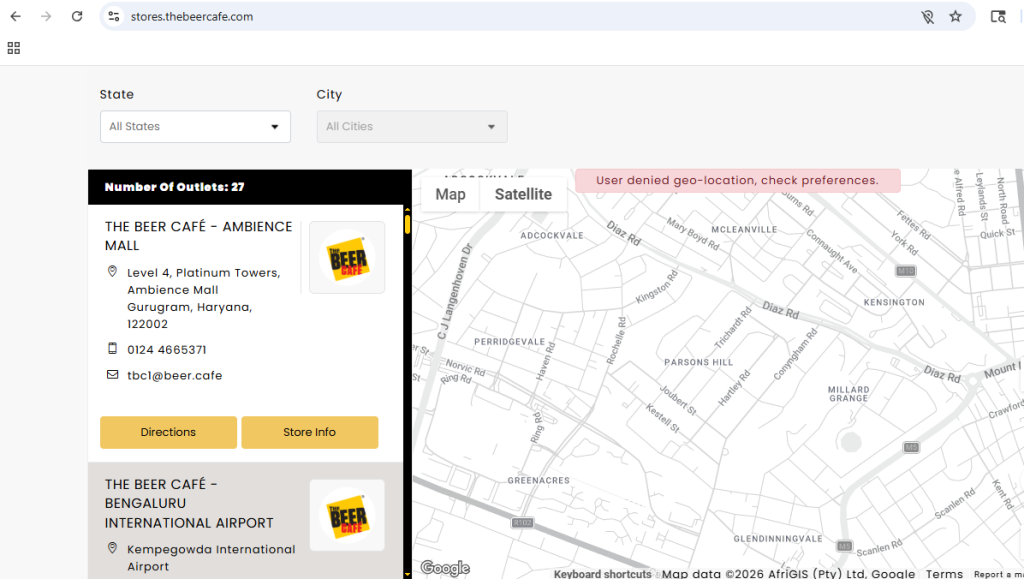
Task: Click the ADCOCKVALE map label
Action: coord(552,236)
